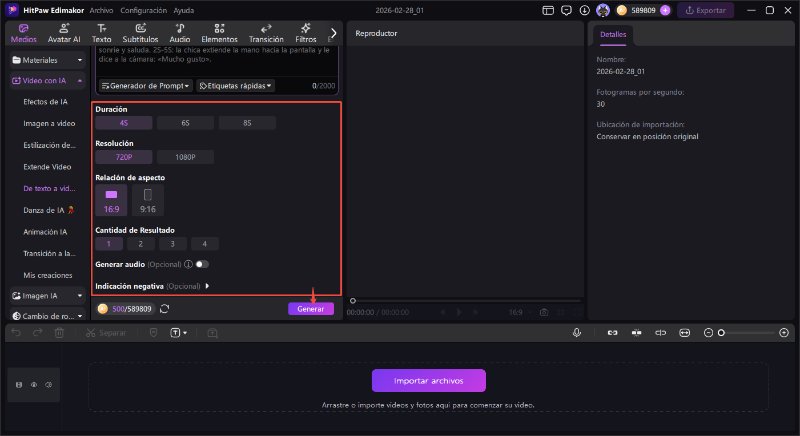Screen dimensions: 800x436
Task: Click the layout switch icon in title bar
Action: [x=548, y=10]
